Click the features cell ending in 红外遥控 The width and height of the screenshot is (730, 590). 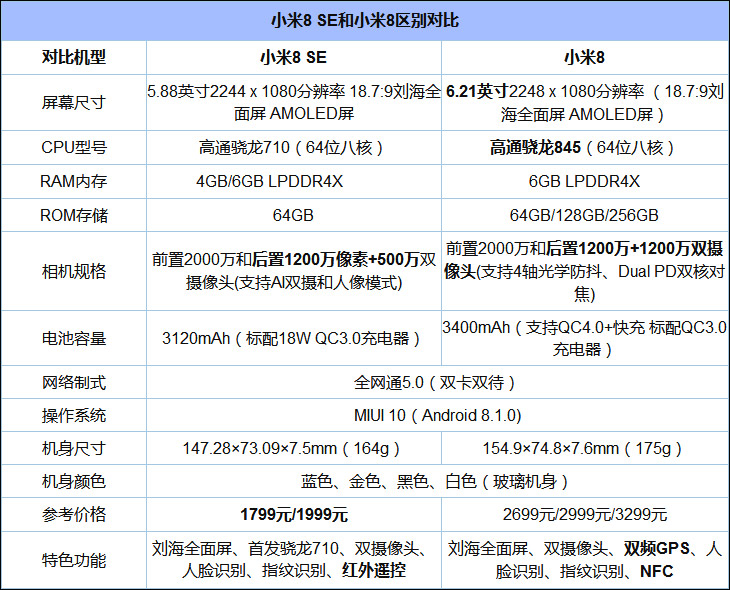point(294,560)
